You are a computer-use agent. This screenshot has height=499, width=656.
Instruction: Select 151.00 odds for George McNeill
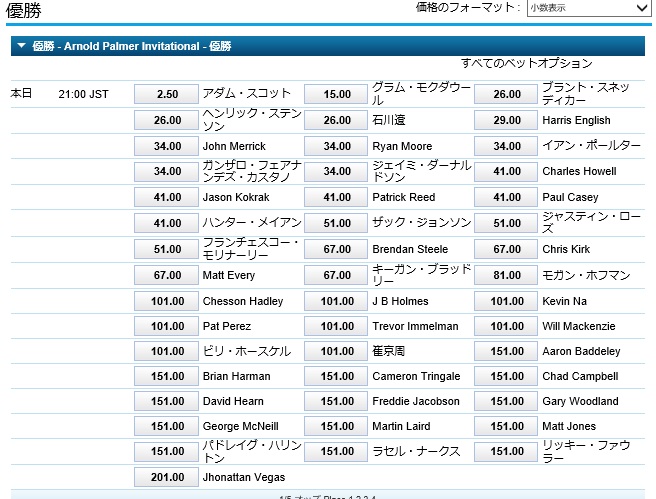point(167,426)
